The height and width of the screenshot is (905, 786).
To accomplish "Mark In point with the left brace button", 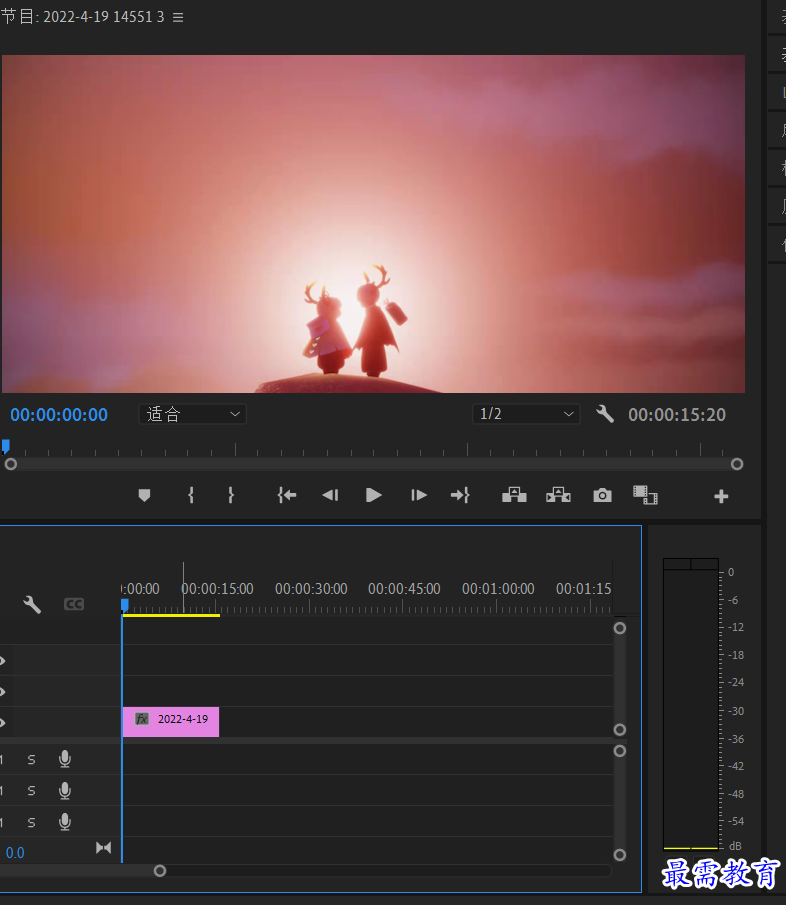I will pyautogui.click(x=191, y=495).
